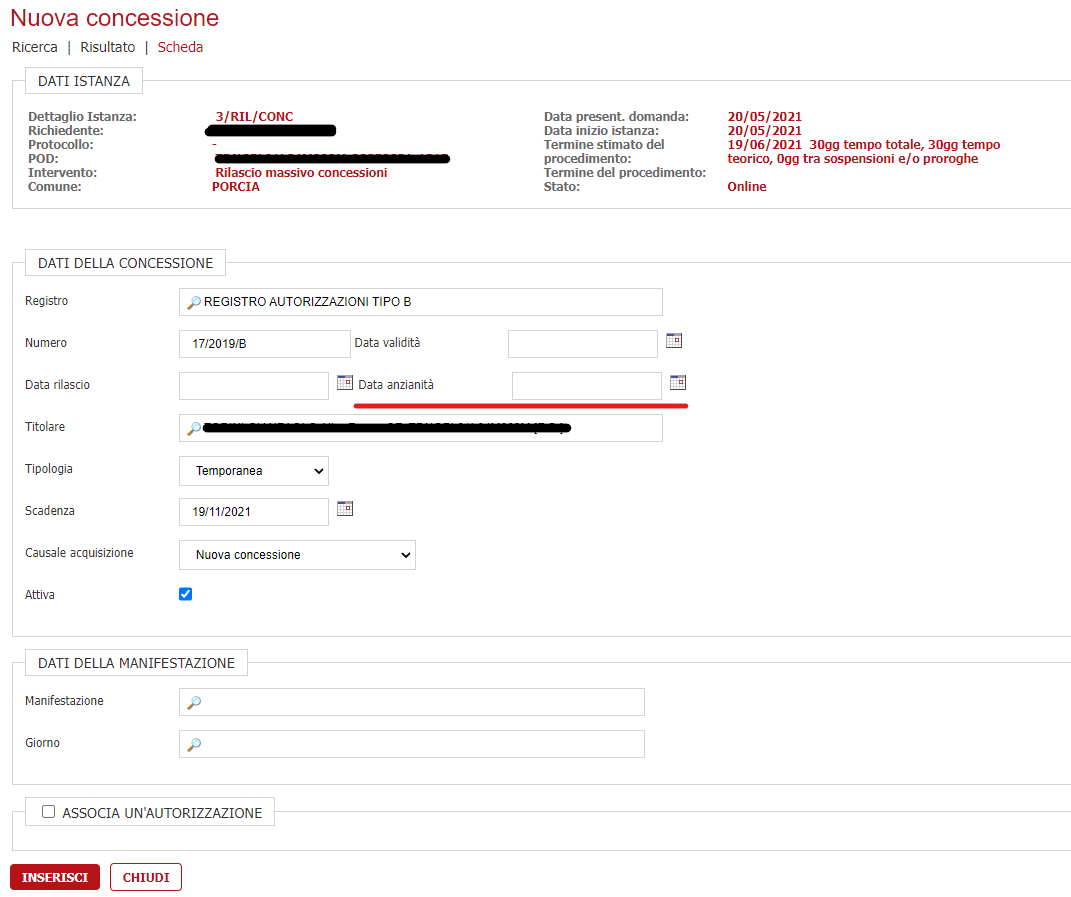Expand the Causale acquisizione dropdown
Viewport: 1071px width, 897px height.
coord(297,555)
